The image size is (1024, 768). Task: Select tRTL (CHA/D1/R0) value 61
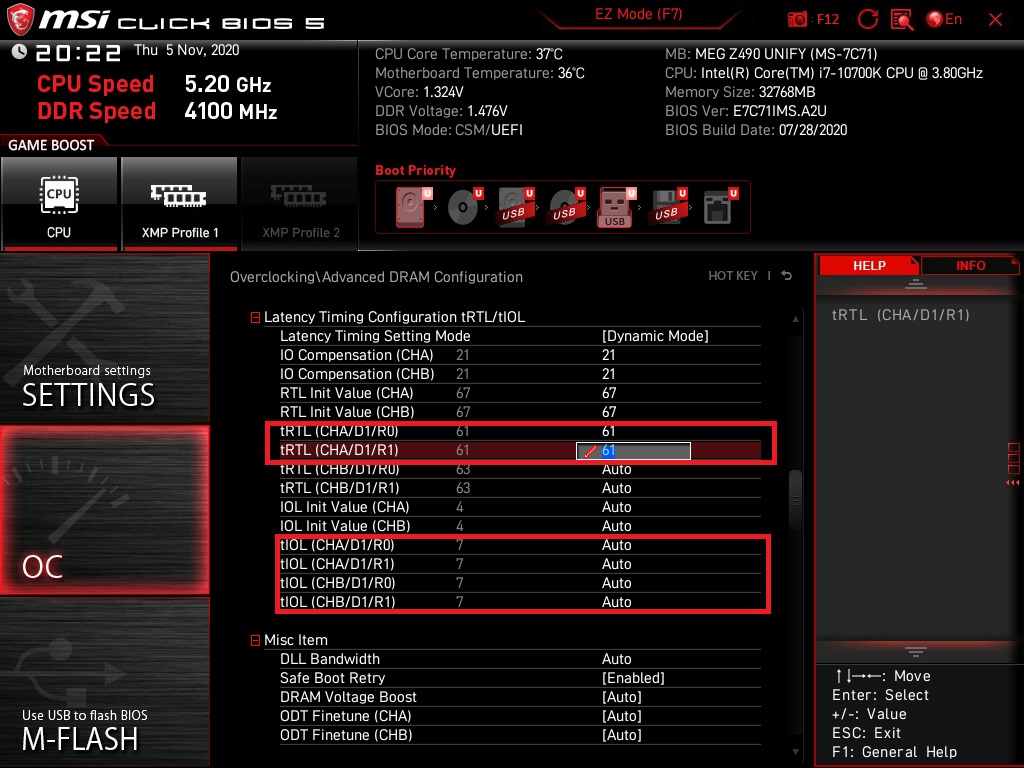pyautogui.click(x=608, y=431)
